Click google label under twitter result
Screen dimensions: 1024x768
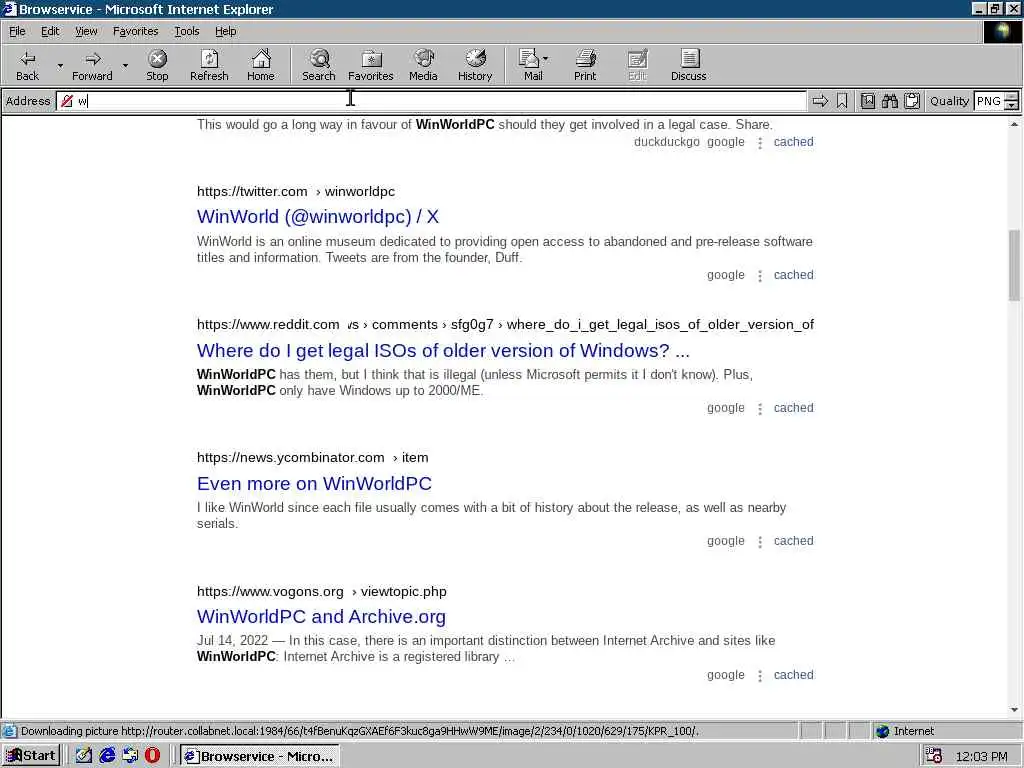tap(726, 275)
